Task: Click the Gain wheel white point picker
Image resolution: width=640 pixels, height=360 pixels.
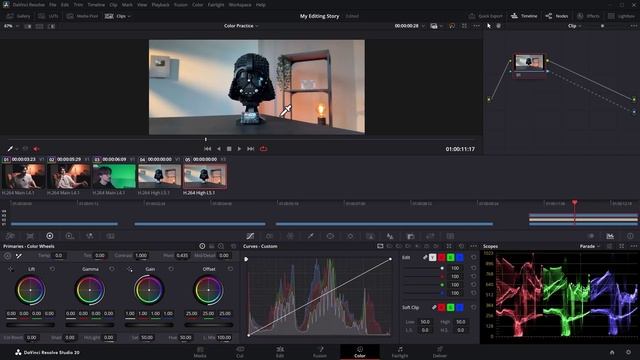Action: tap(129, 269)
